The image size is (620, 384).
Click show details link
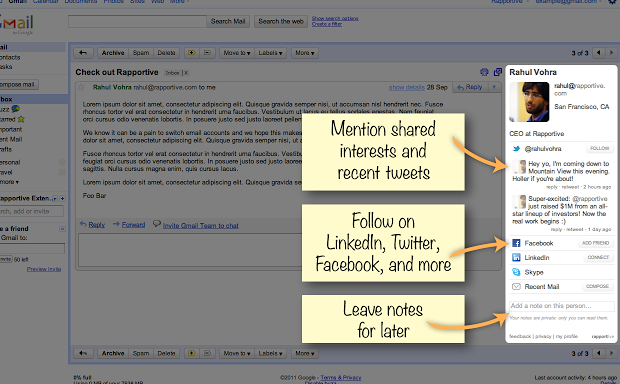click(x=406, y=87)
